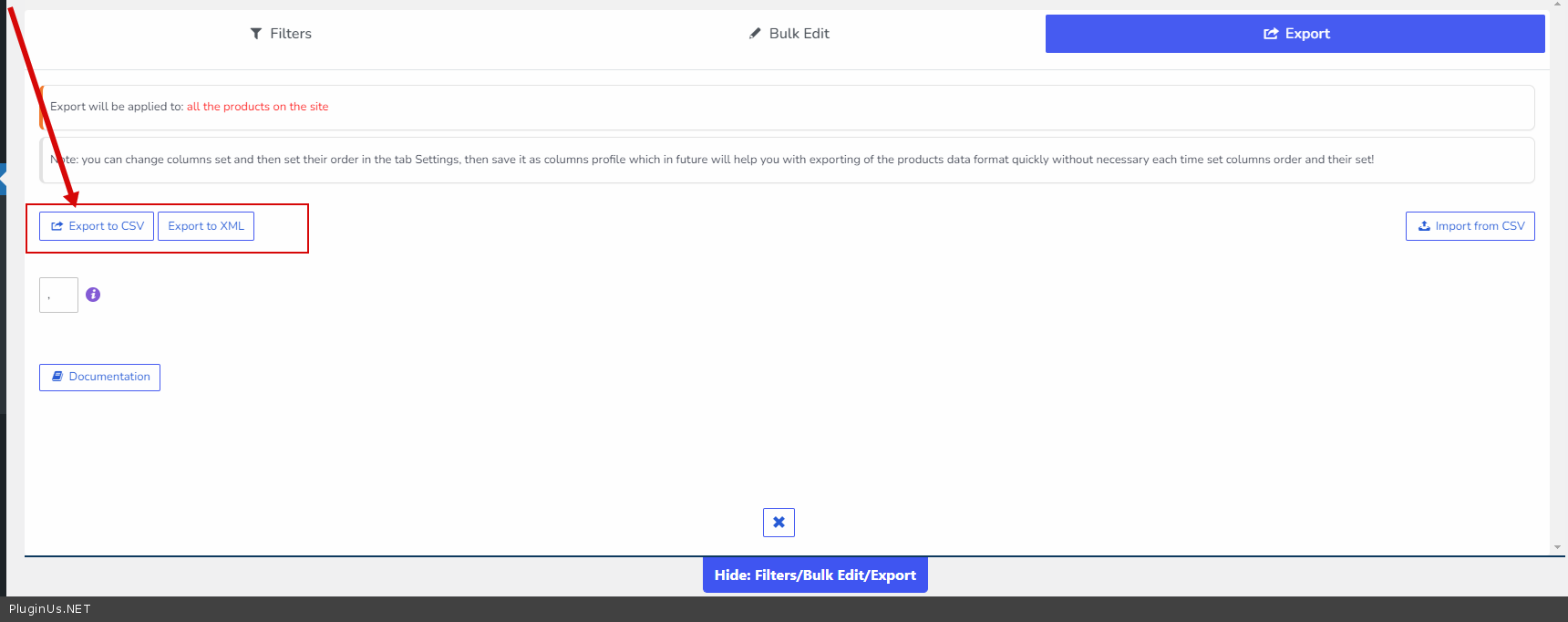
Task: Click the share icon in the Export tab
Action: point(1270,34)
